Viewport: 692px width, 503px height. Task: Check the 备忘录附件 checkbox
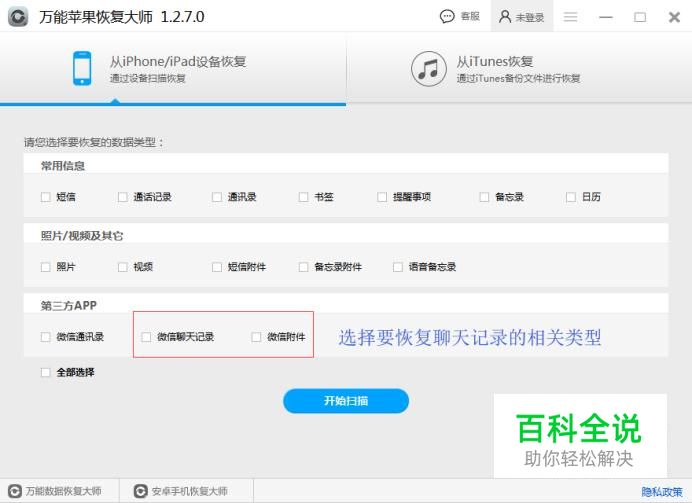point(303,267)
